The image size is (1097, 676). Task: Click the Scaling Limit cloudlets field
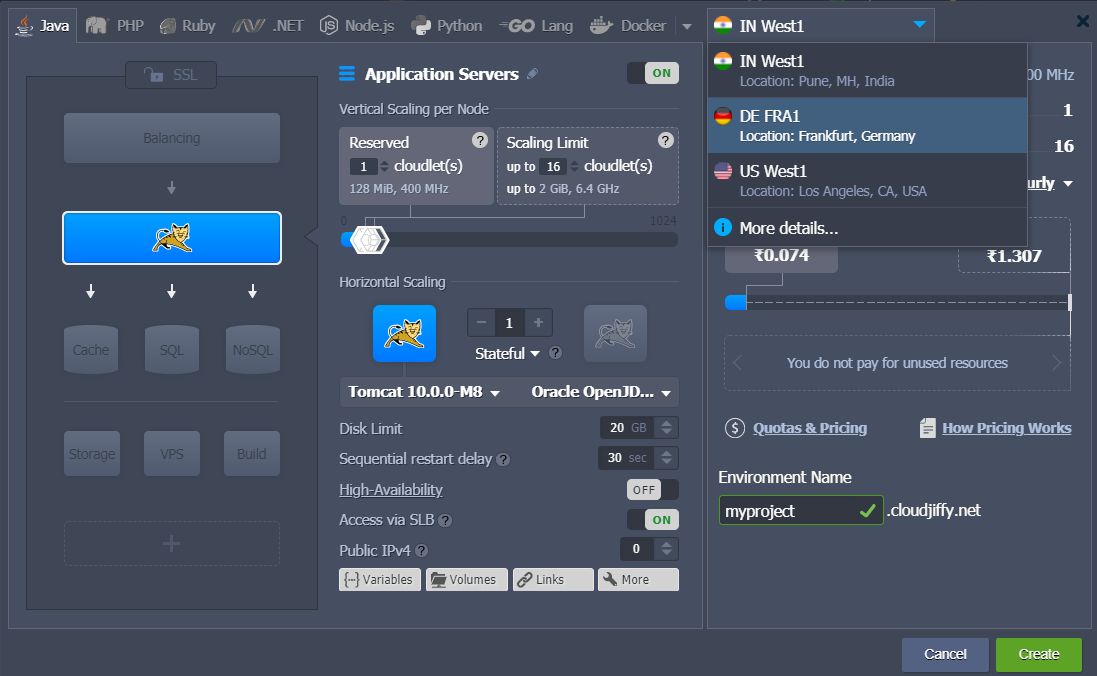553,167
